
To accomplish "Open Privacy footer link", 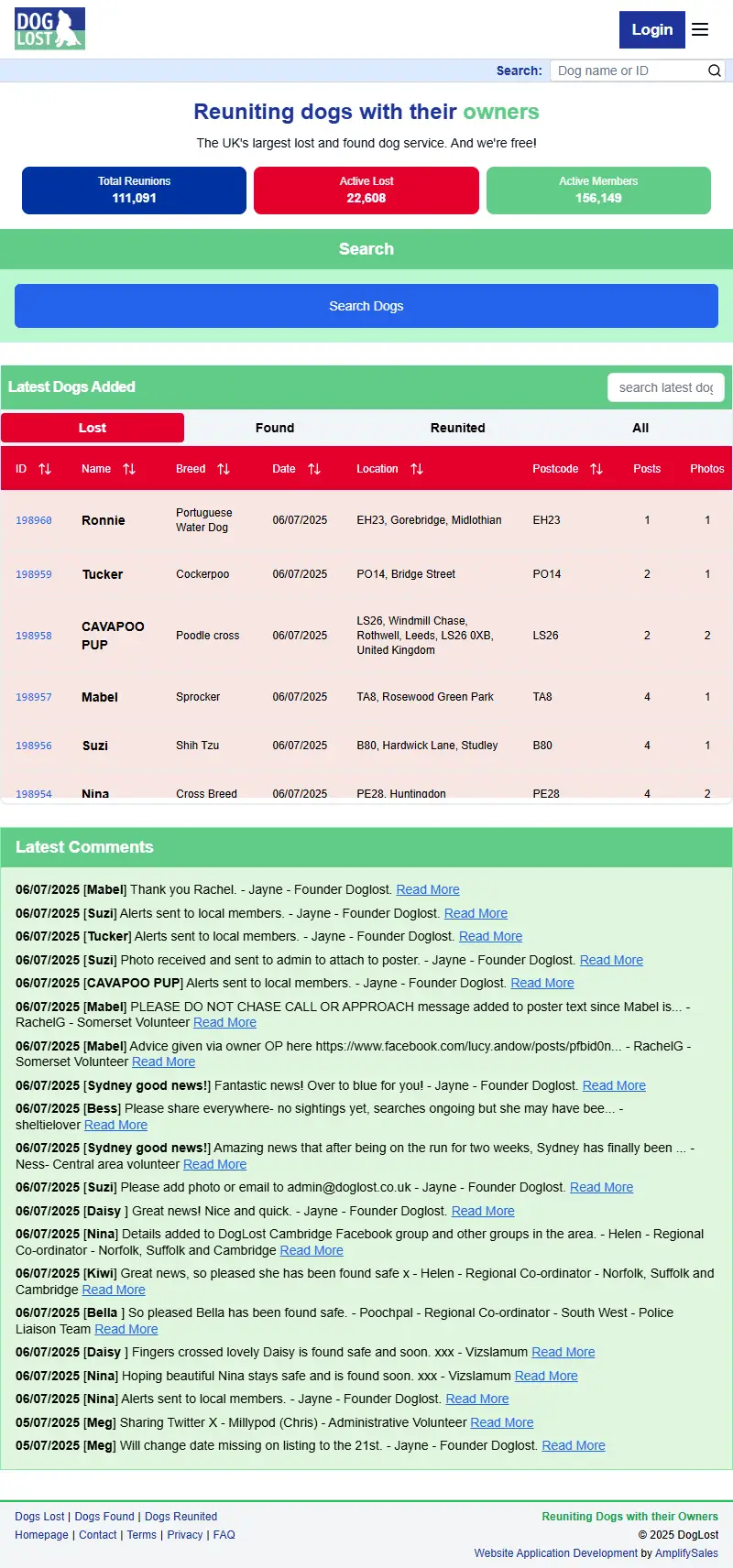I will (185, 1535).
